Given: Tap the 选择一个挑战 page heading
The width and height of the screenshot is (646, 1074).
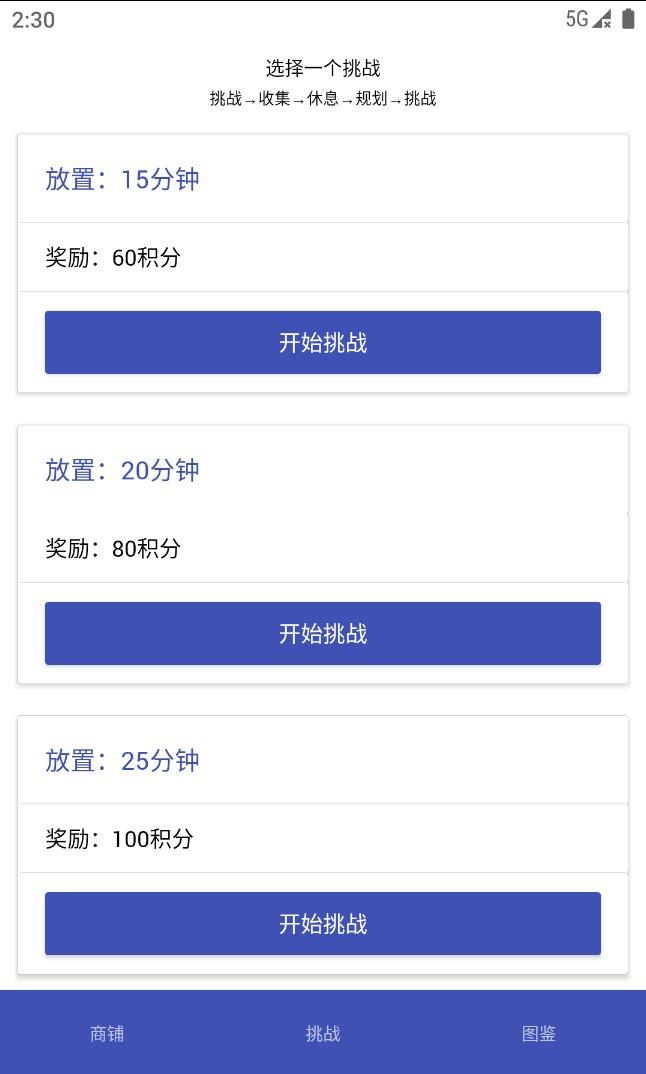Looking at the screenshot, I should pyautogui.click(x=323, y=68).
